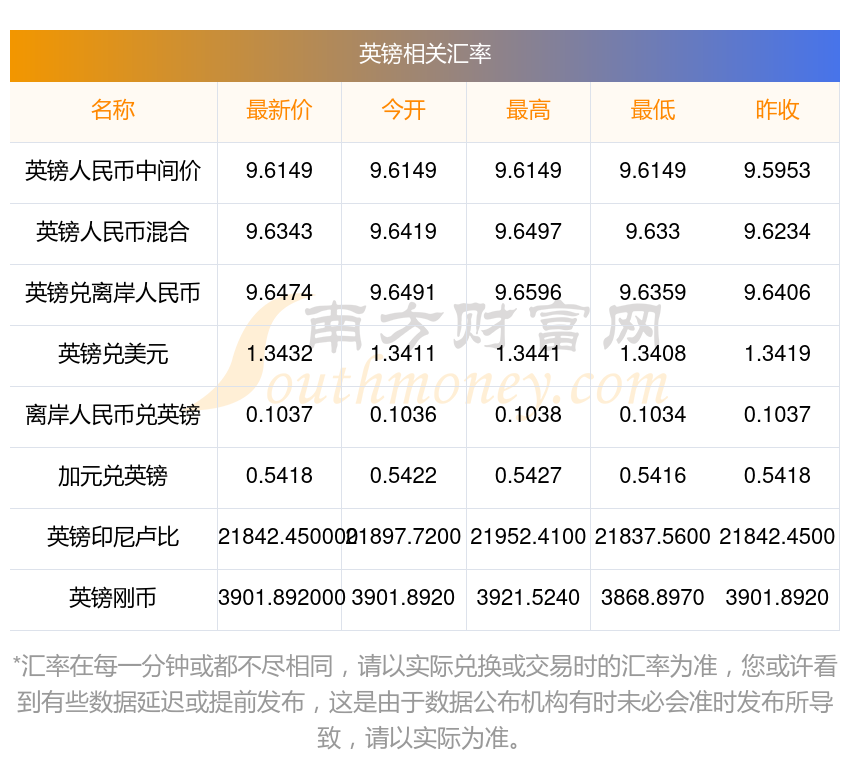The image size is (850, 769).
Task: Click the 英镑人民币混合 row name
Action: point(113,232)
